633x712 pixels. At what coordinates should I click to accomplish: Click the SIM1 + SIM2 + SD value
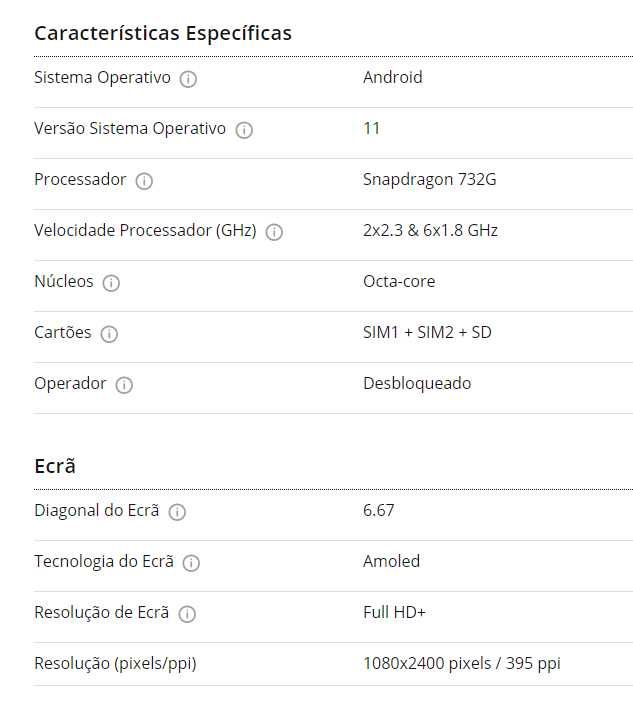427,332
